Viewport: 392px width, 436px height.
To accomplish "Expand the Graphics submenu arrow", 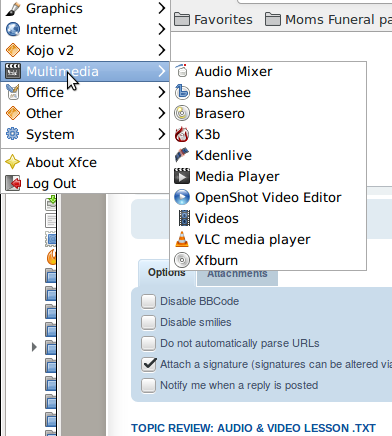I will [162, 8].
